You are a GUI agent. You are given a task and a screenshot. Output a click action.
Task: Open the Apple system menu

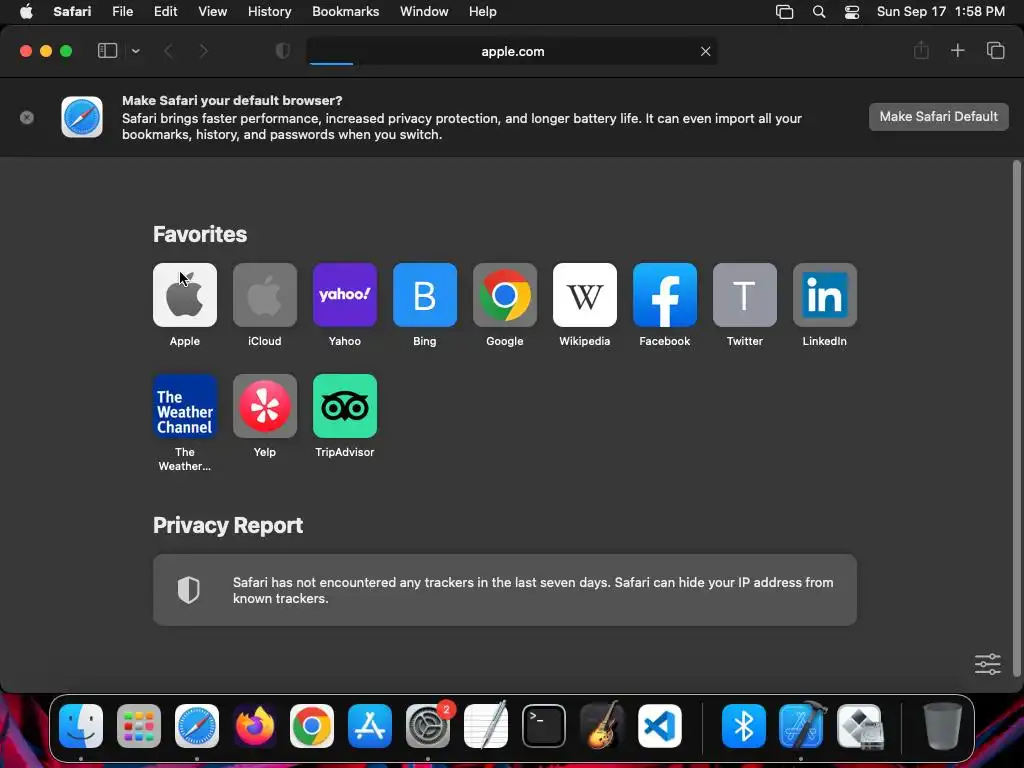click(26, 12)
